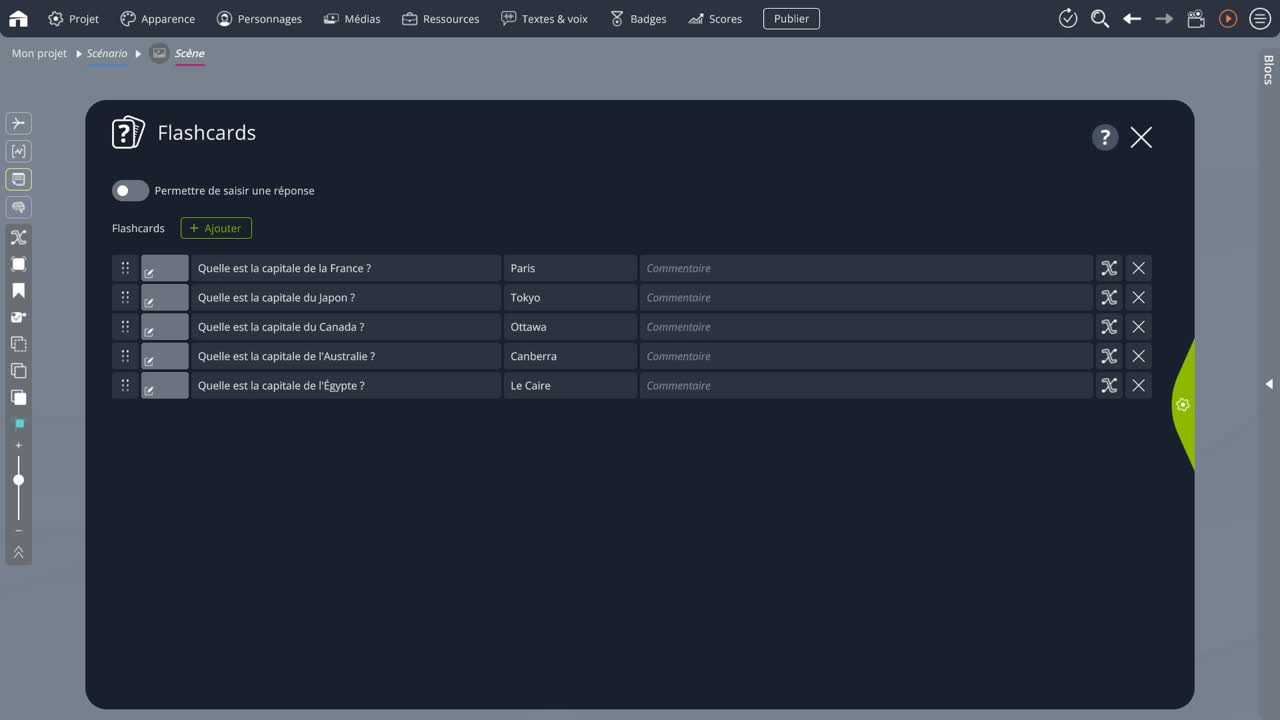Open the Médias menu
This screenshot has width=1280, height=720.
pos(351,18)
